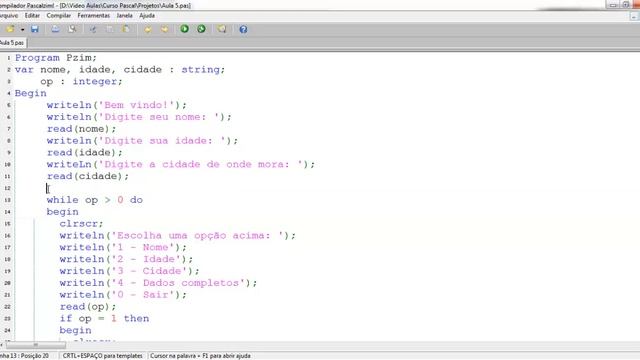Click the 'Digite seu nome: ' writeln line
Image resolution: width=640 pixels, height=360 pixels.
tap(139, 117)
